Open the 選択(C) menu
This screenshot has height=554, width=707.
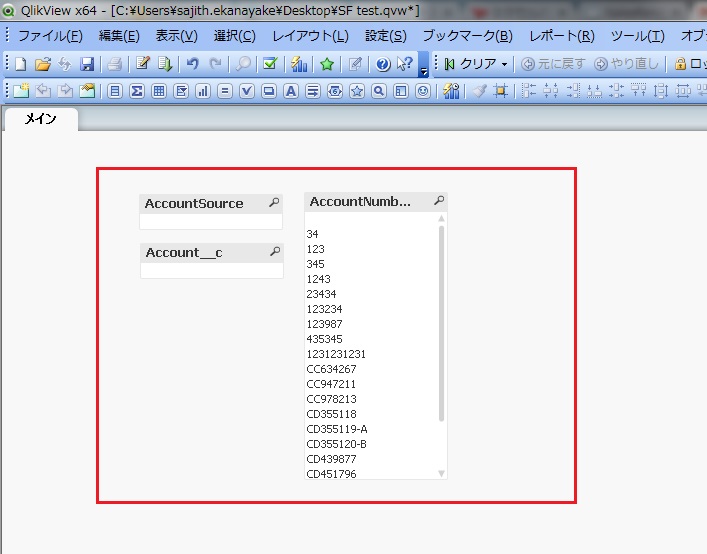point(234,36)
